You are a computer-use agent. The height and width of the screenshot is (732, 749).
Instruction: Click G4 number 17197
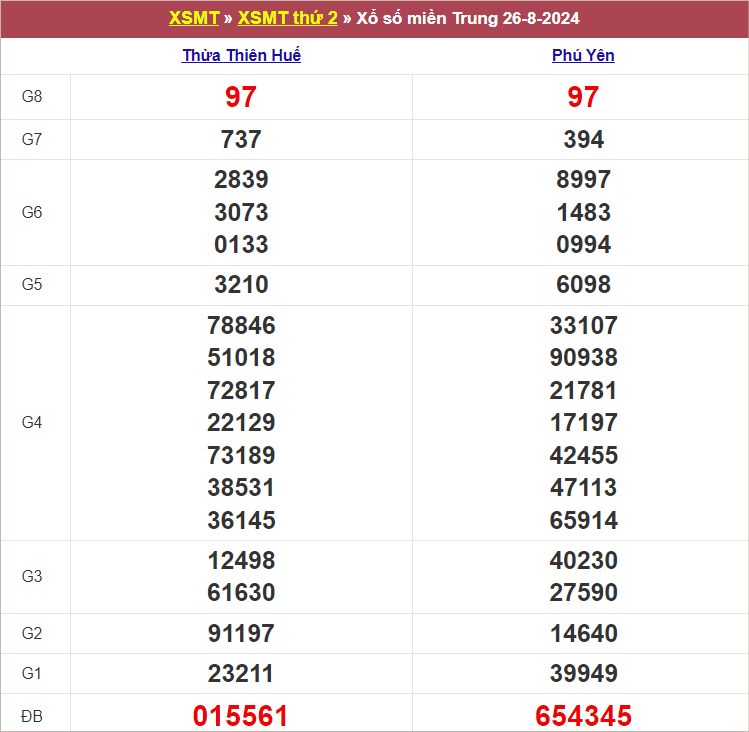(583, 422)
